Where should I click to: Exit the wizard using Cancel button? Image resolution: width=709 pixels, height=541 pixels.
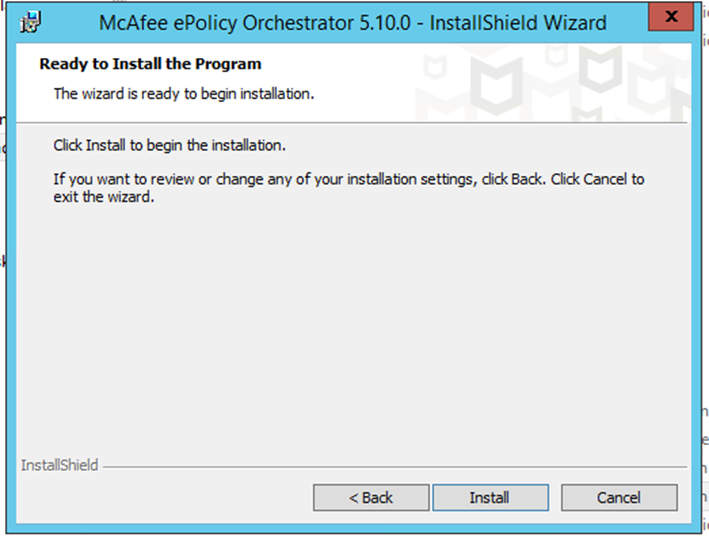click(619, 498)
